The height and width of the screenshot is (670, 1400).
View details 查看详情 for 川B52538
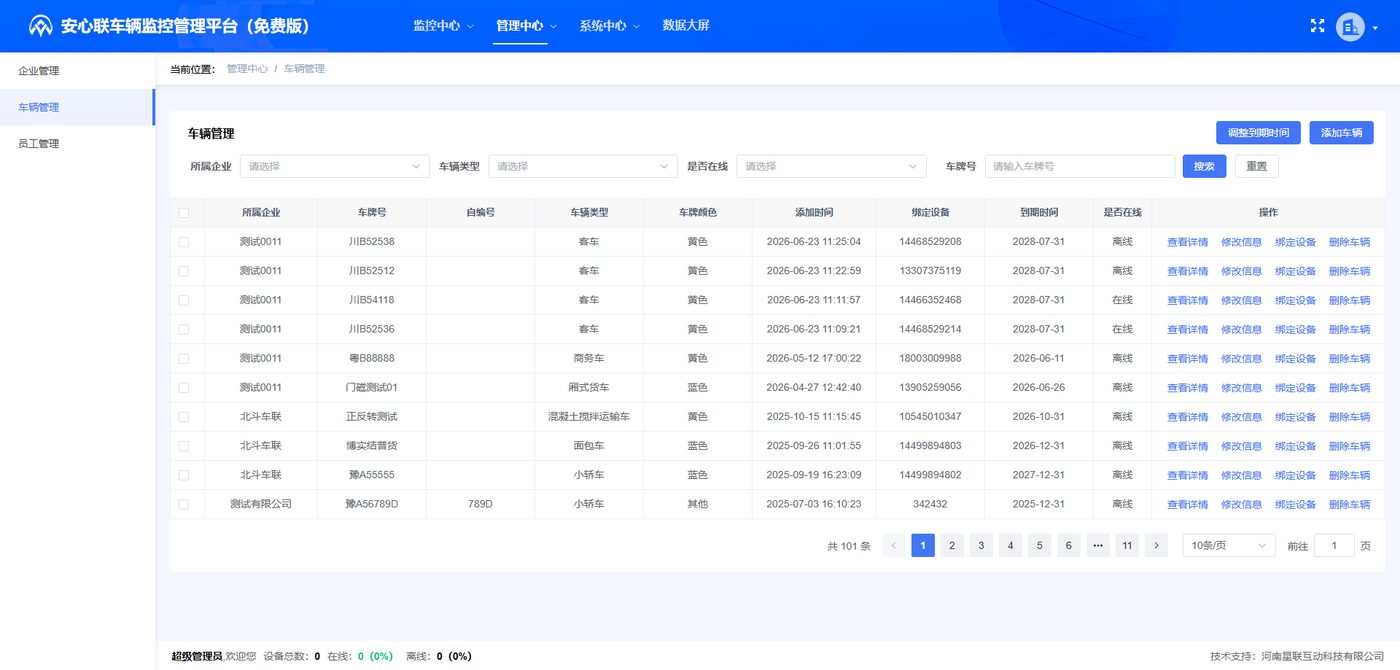tap(1187, 242)
